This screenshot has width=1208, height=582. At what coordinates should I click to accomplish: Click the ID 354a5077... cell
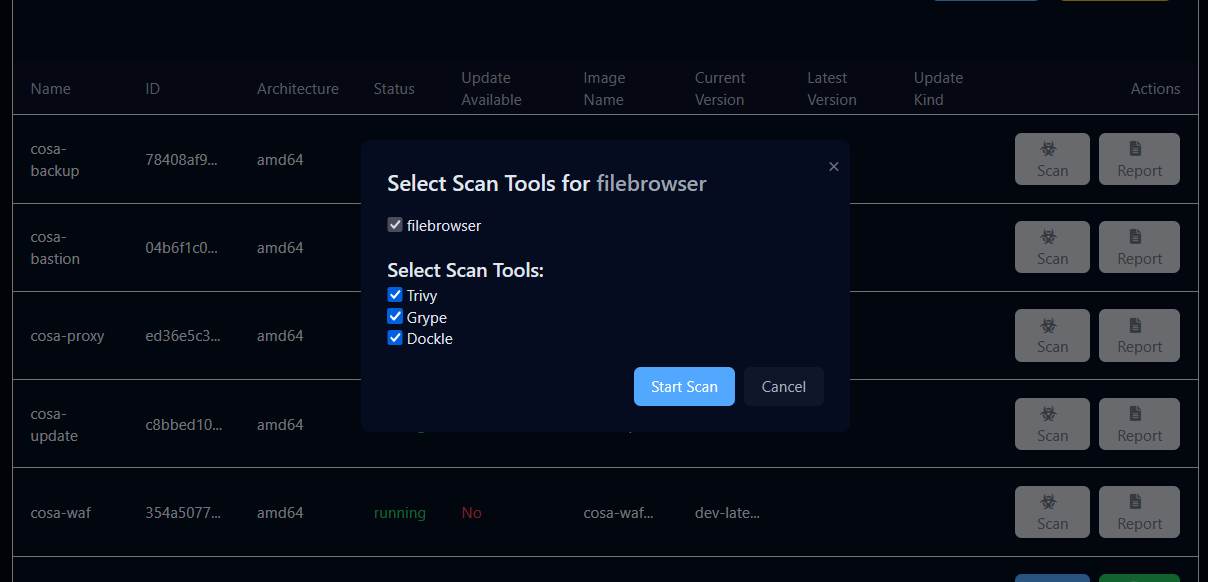tap(183, 513)
